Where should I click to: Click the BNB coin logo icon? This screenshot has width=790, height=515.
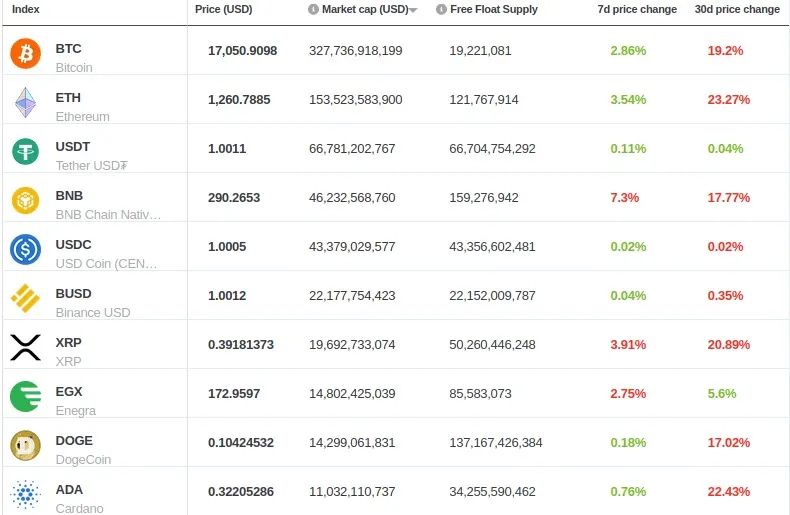pos(25,200)
